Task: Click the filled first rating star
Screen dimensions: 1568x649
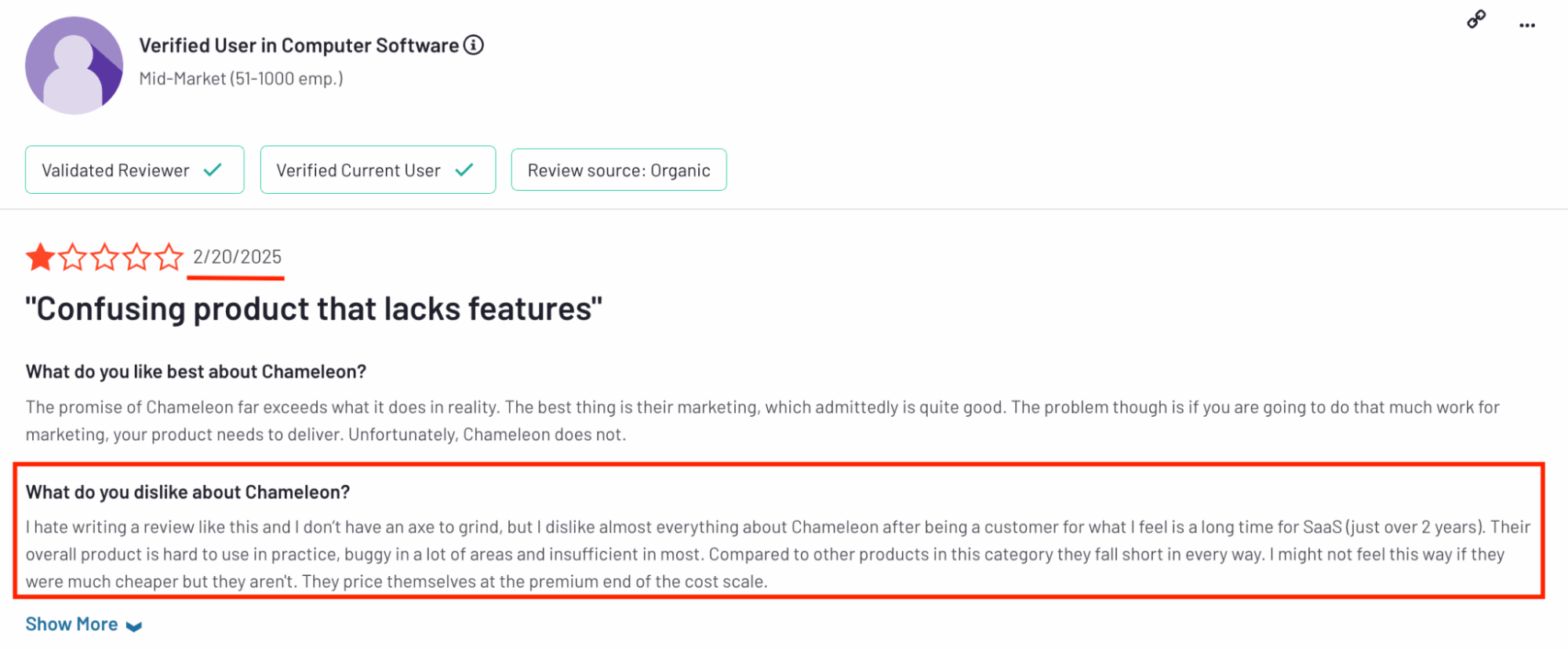Action: coord(40,257)
